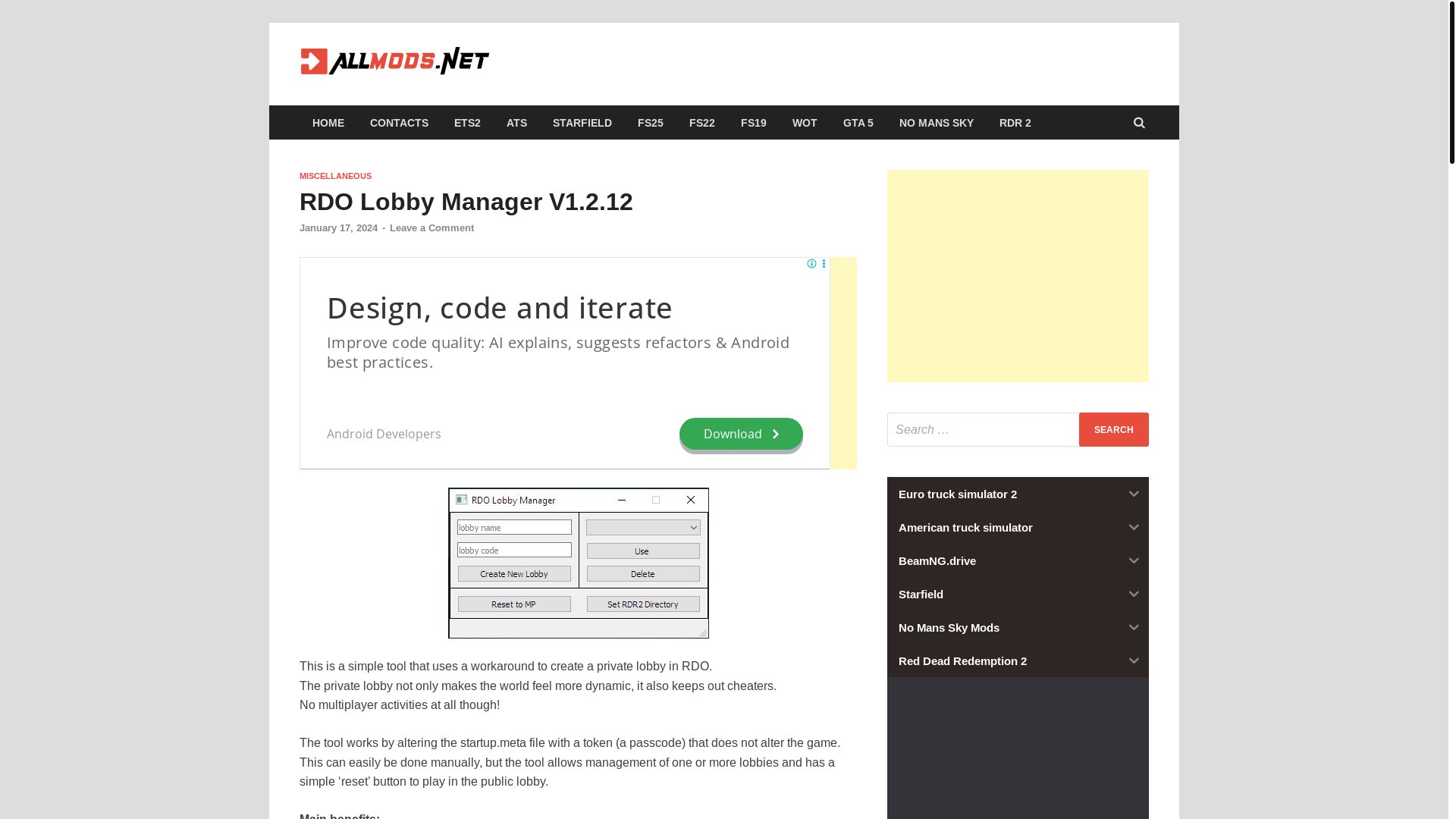1456x819 pixels.
Task: Expand the Starfield sidebar category
Action: coord(1134,595)
